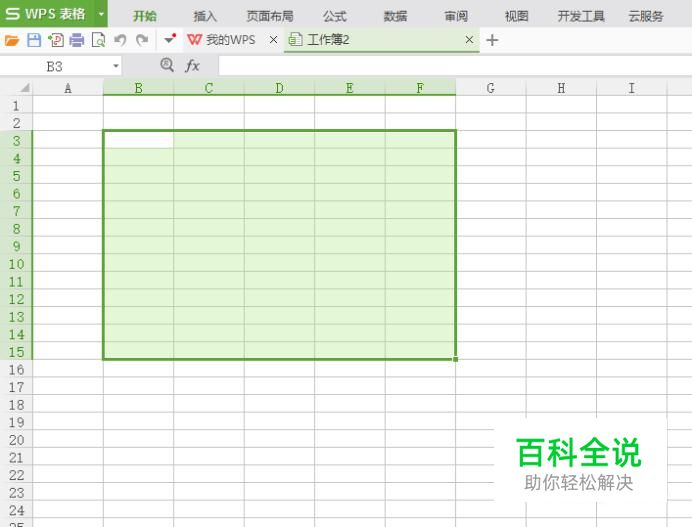This screenshot has width=692, height=527.
Task: Redo the last action
Action: (142, 40)
